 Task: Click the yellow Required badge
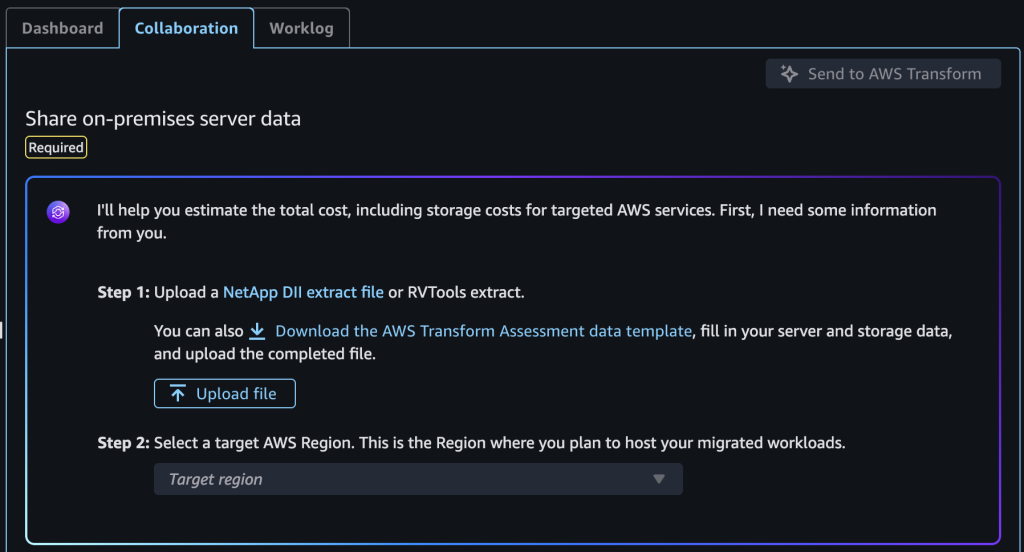point(56,148)
